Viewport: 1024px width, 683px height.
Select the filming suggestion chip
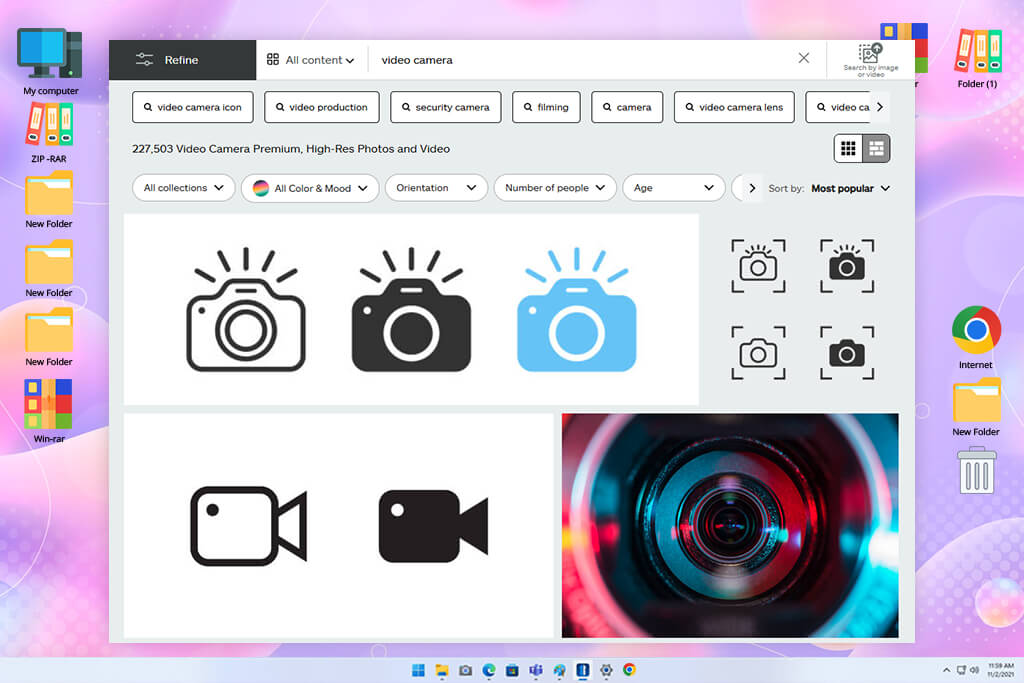pyautogui.click(x=547, y=107)
